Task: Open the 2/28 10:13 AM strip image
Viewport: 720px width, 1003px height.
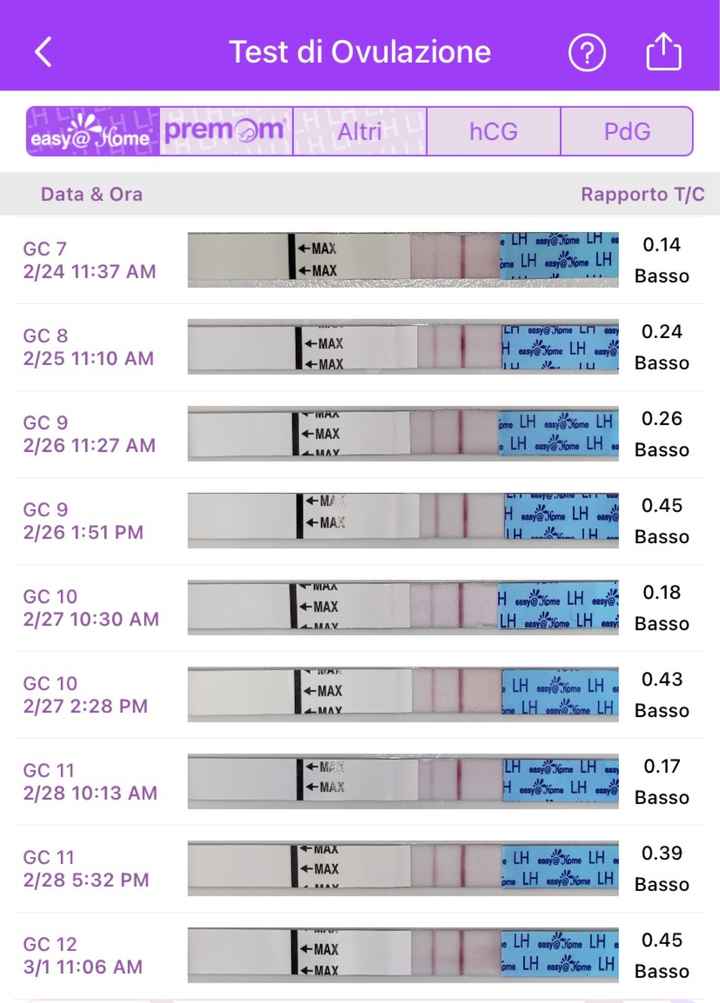Action: (x=403, y=782)
